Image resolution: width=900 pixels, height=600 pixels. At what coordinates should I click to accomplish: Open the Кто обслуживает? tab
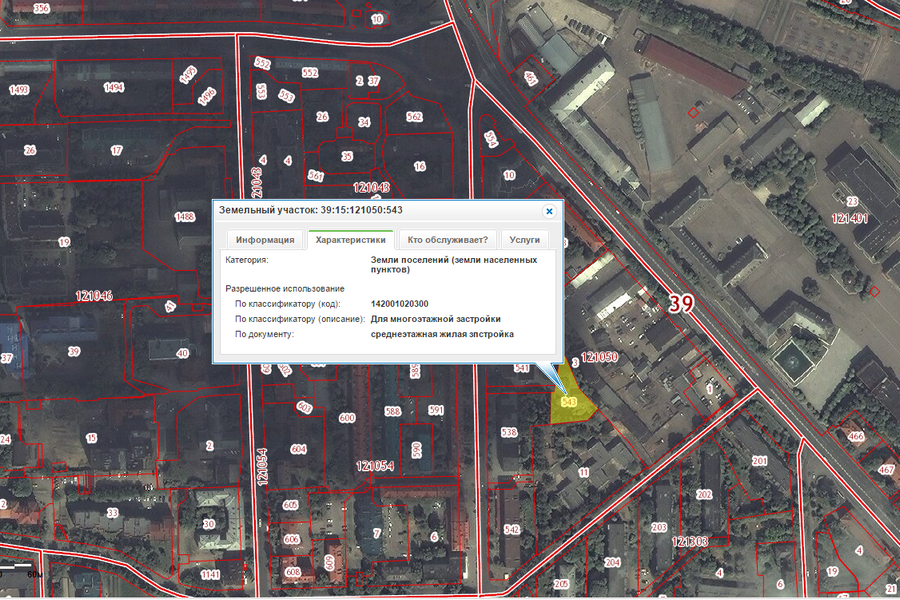(x=447, y=240)
